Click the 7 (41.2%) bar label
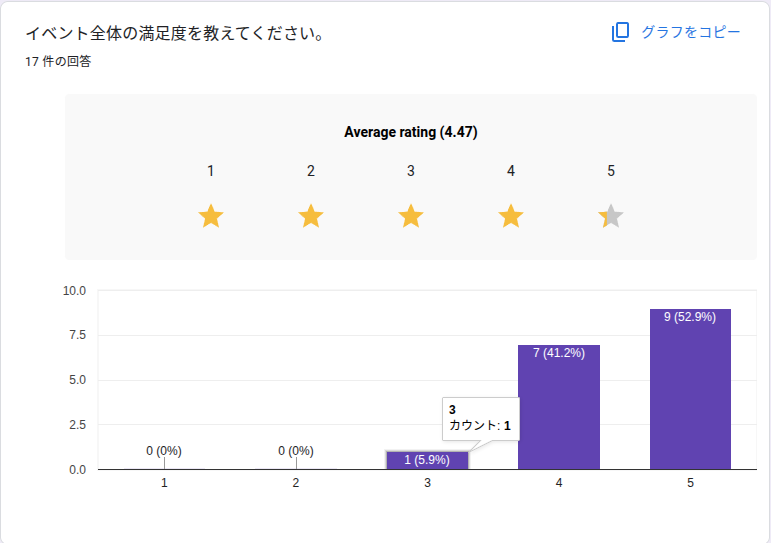The width and height of the screenshot is (771, 543). (x=558, y=353)
